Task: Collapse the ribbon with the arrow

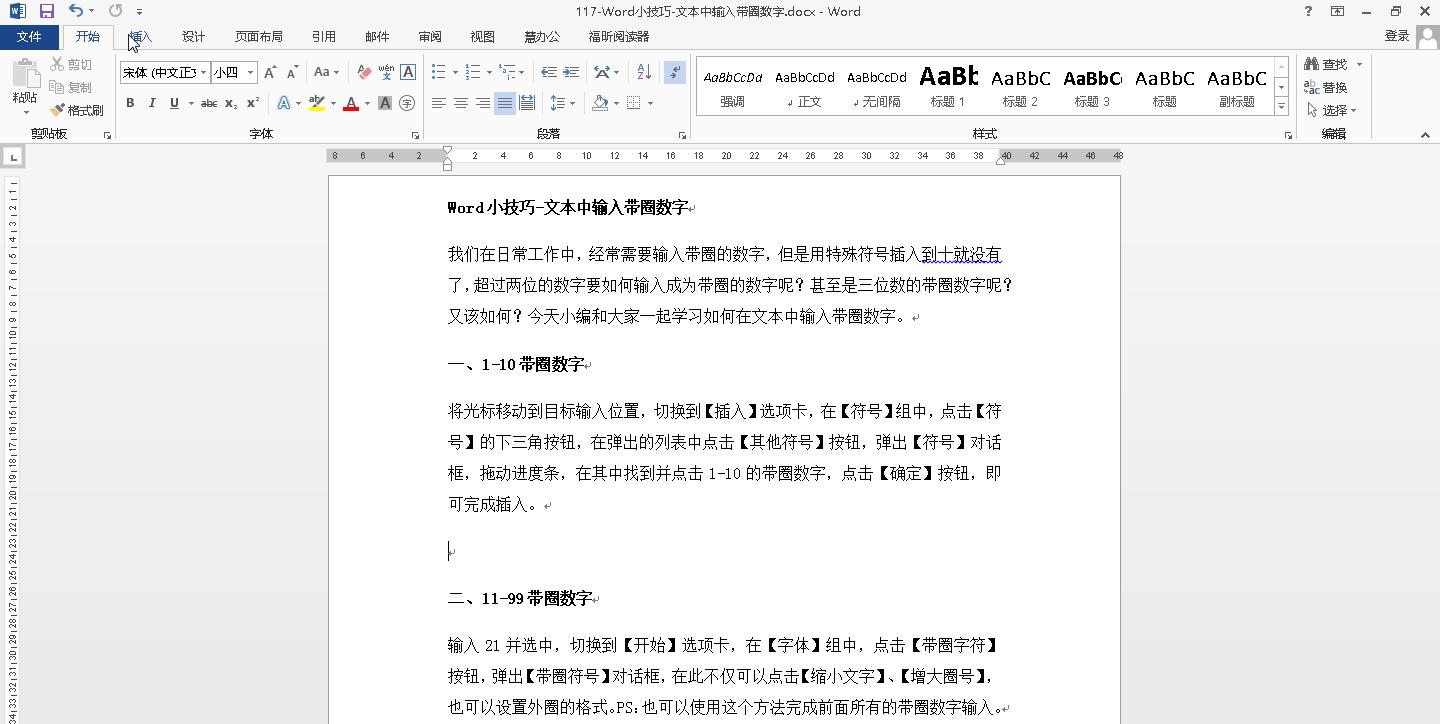Action: pyautogui.click(x=1426, y=135)
